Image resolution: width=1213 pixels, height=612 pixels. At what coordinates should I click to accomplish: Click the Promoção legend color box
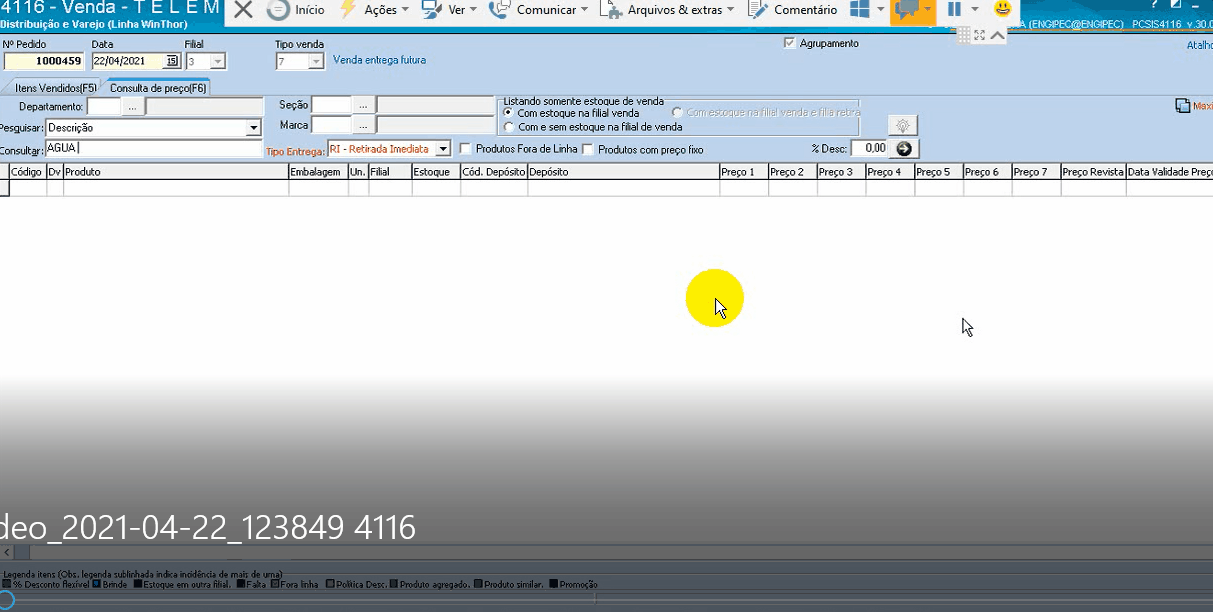[x=553, y=584]
